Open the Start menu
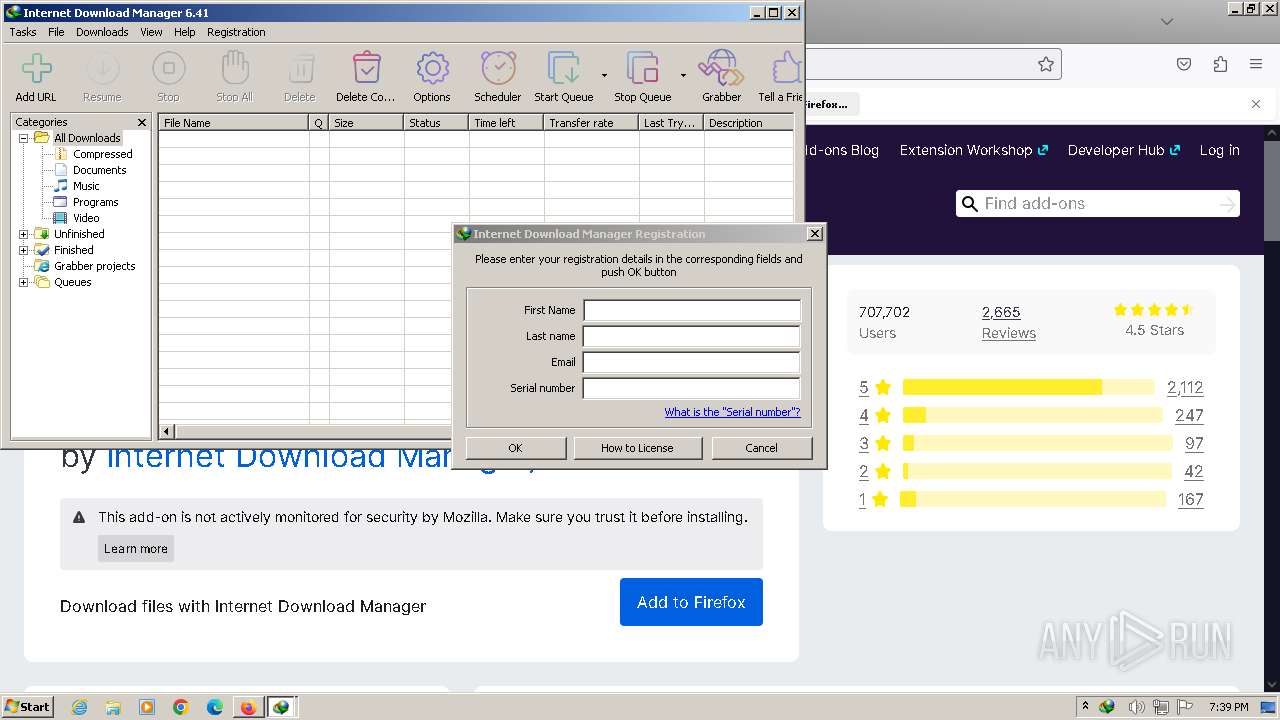1280x720 pixels. pyautogui.click(x=27, y=707)
